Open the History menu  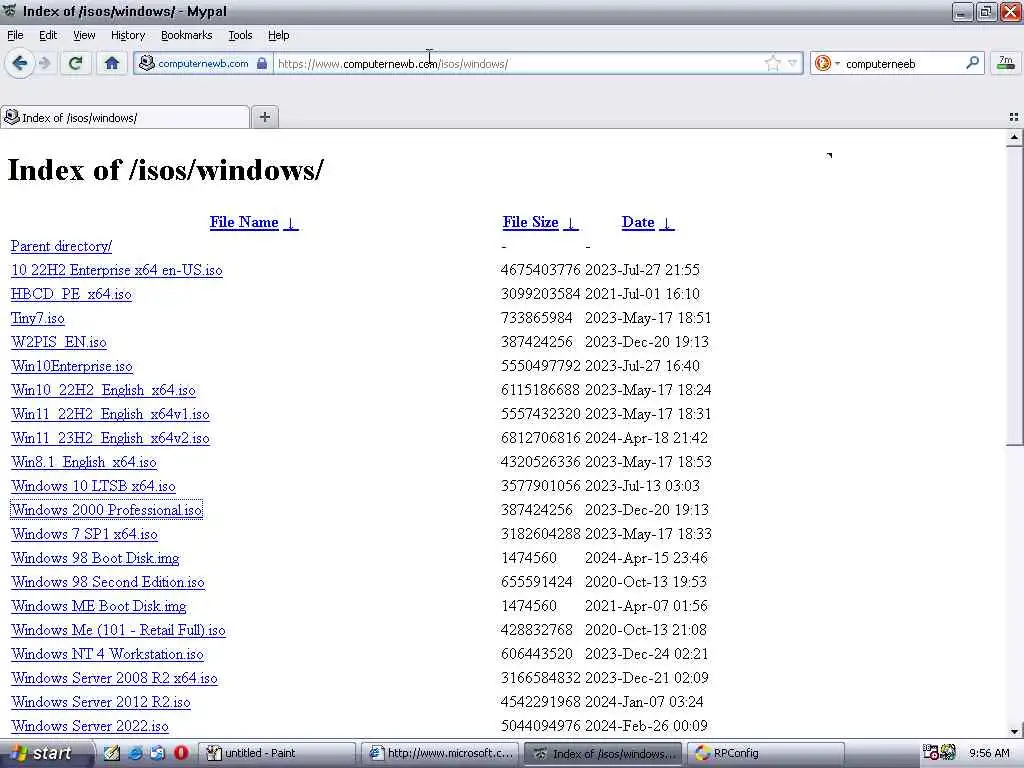coord(127,35)
